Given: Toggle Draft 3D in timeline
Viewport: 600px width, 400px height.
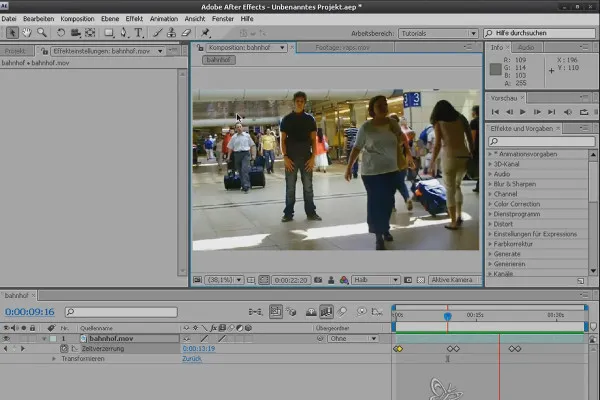Looking at the screenshot, I should coord(292,312).
